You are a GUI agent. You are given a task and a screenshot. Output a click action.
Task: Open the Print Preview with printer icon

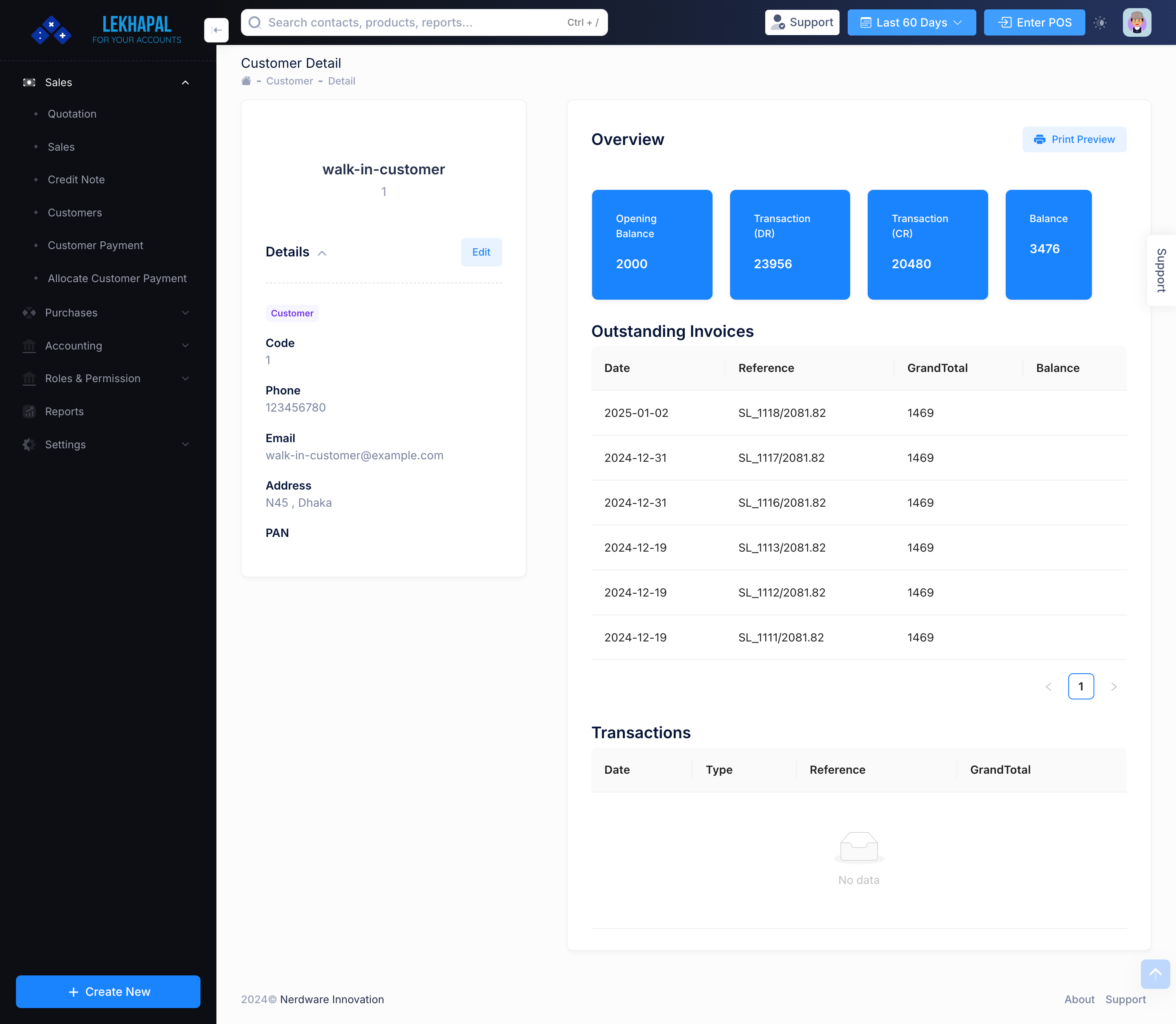coord(1074,139)
